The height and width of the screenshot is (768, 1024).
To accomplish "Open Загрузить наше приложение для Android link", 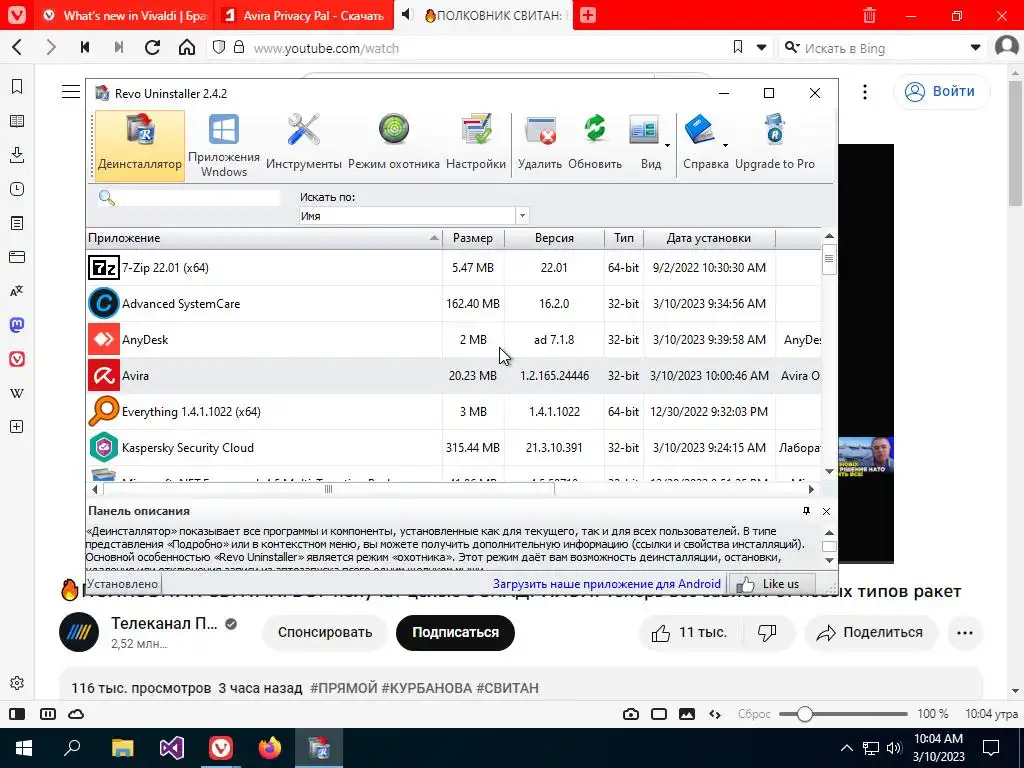I will point(607,584).
